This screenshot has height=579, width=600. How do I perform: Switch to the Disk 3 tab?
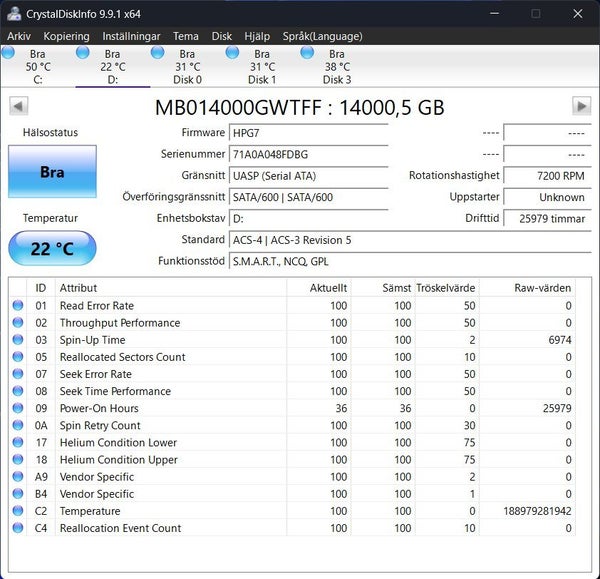point(337,67)
